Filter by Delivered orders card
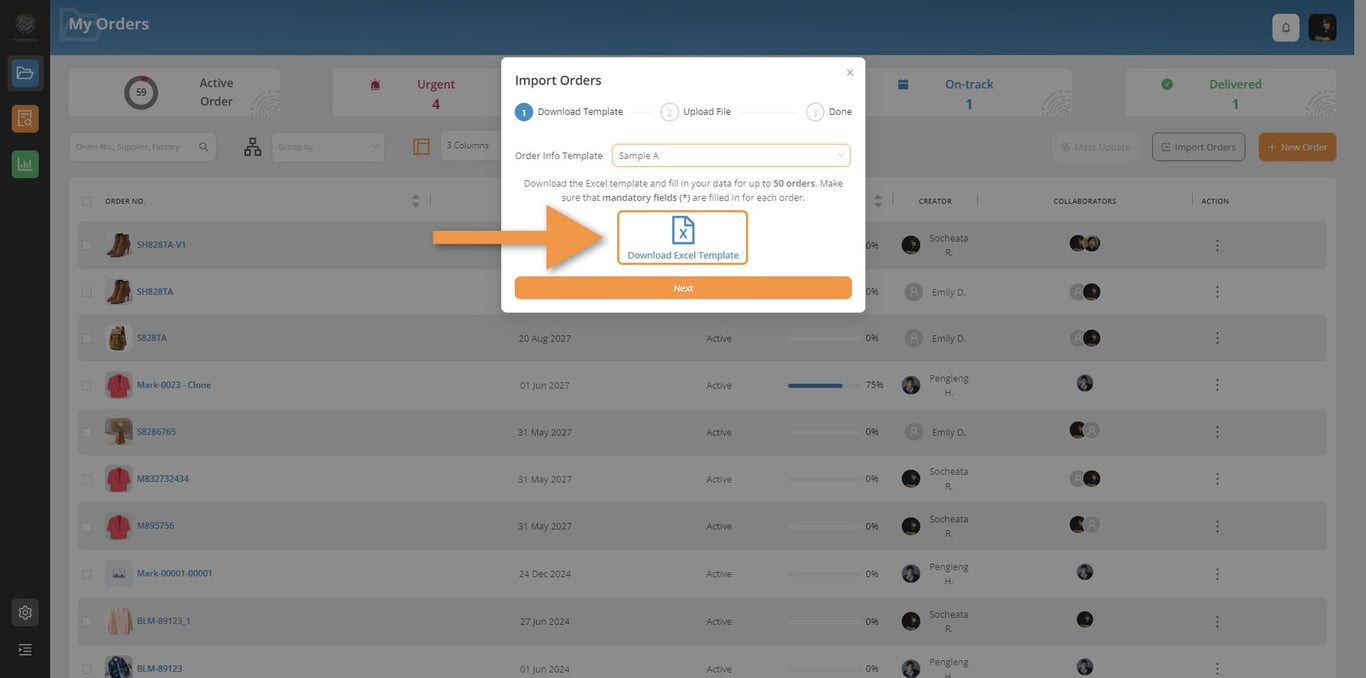 1230,93
